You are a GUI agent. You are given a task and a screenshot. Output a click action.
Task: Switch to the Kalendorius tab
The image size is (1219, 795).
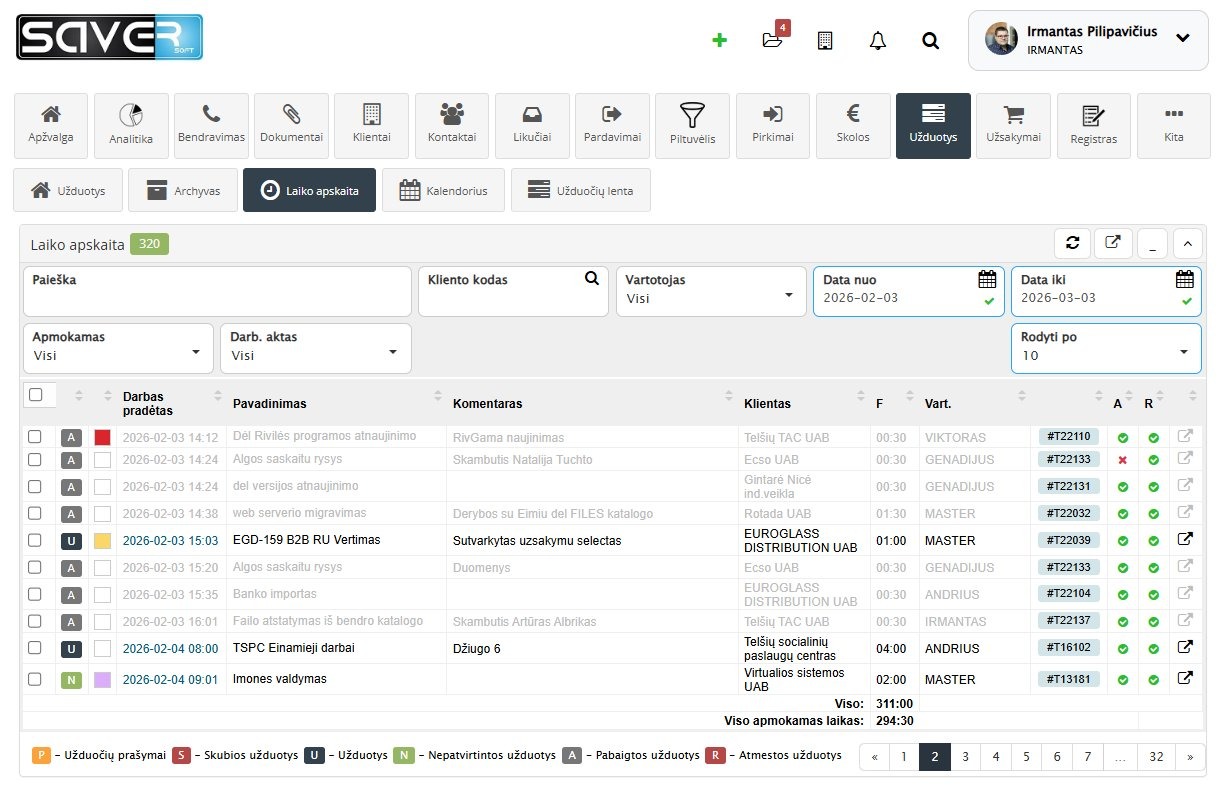443,190
